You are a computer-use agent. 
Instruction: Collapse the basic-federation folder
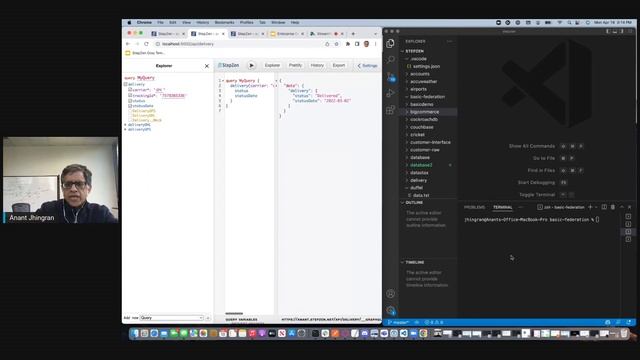point(428,97)
